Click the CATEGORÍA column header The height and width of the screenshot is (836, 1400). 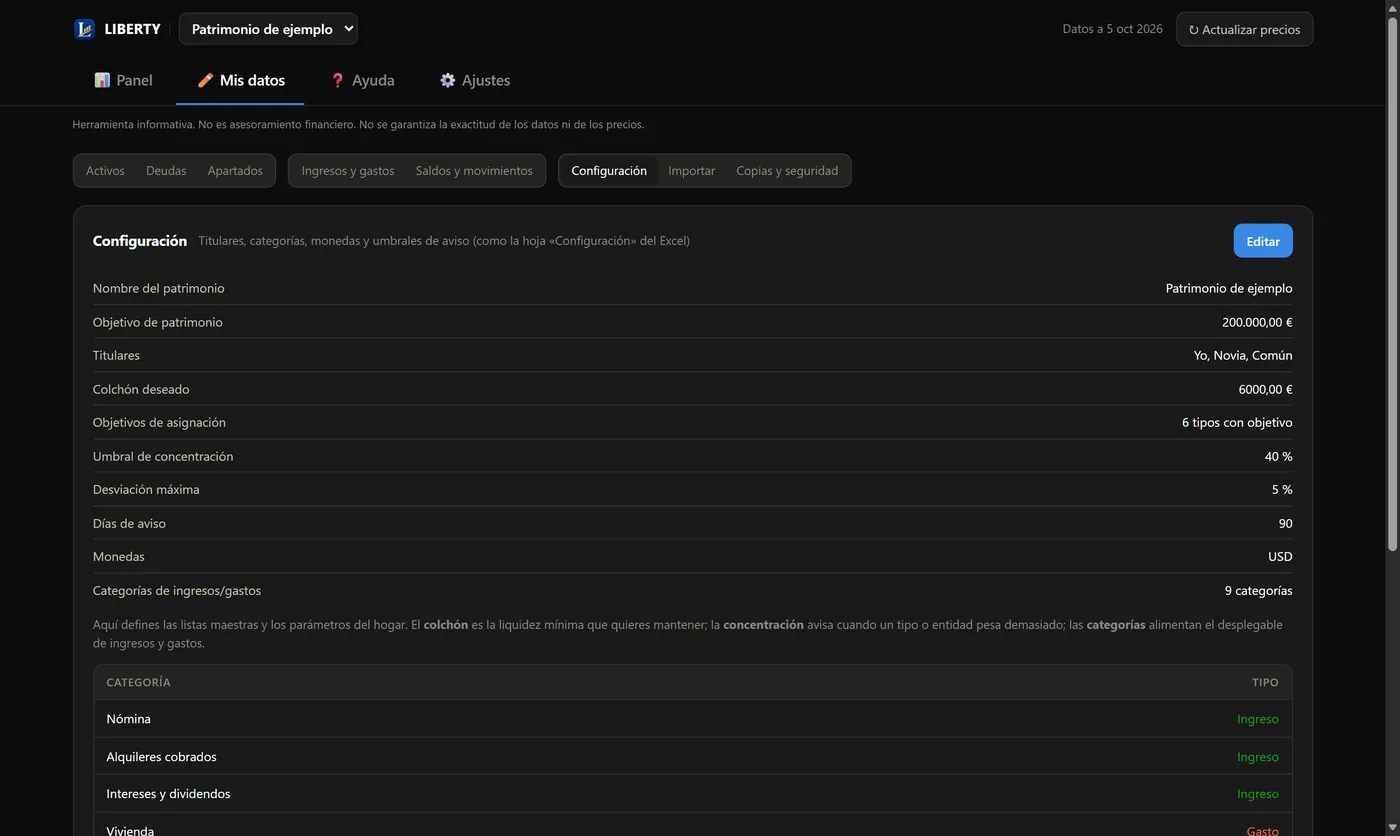(x=138, y=682)
